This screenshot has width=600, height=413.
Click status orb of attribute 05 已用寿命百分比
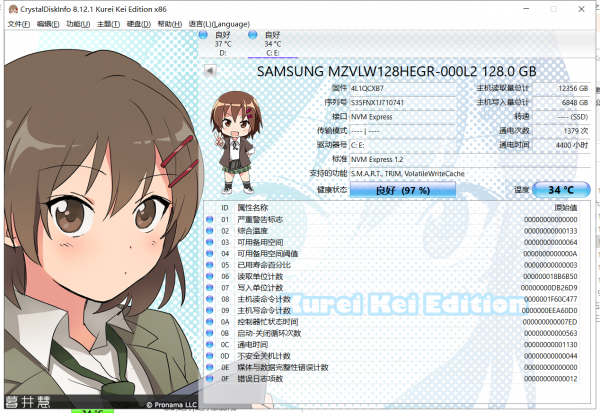pyautogui.click(x=209, y=265)
